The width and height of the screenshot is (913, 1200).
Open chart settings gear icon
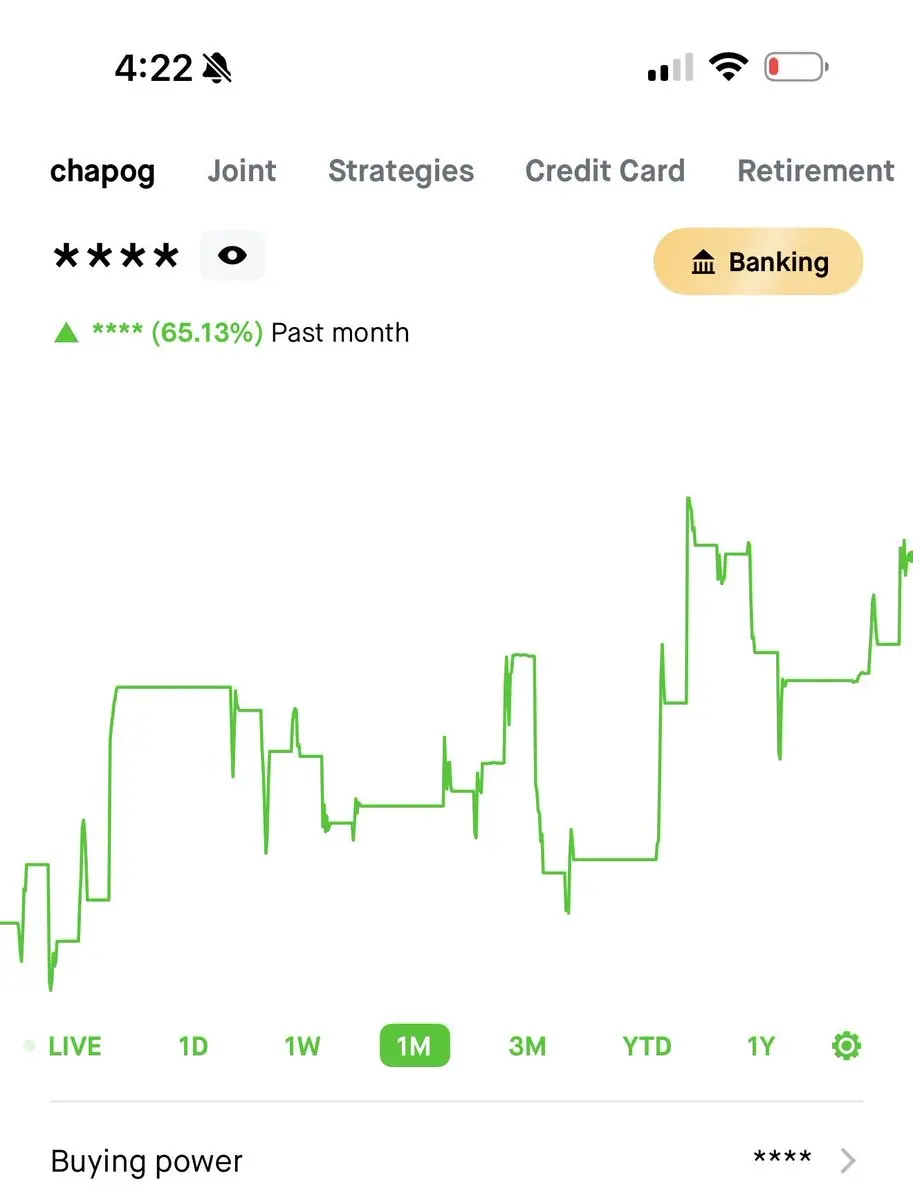pos(846,1047)
